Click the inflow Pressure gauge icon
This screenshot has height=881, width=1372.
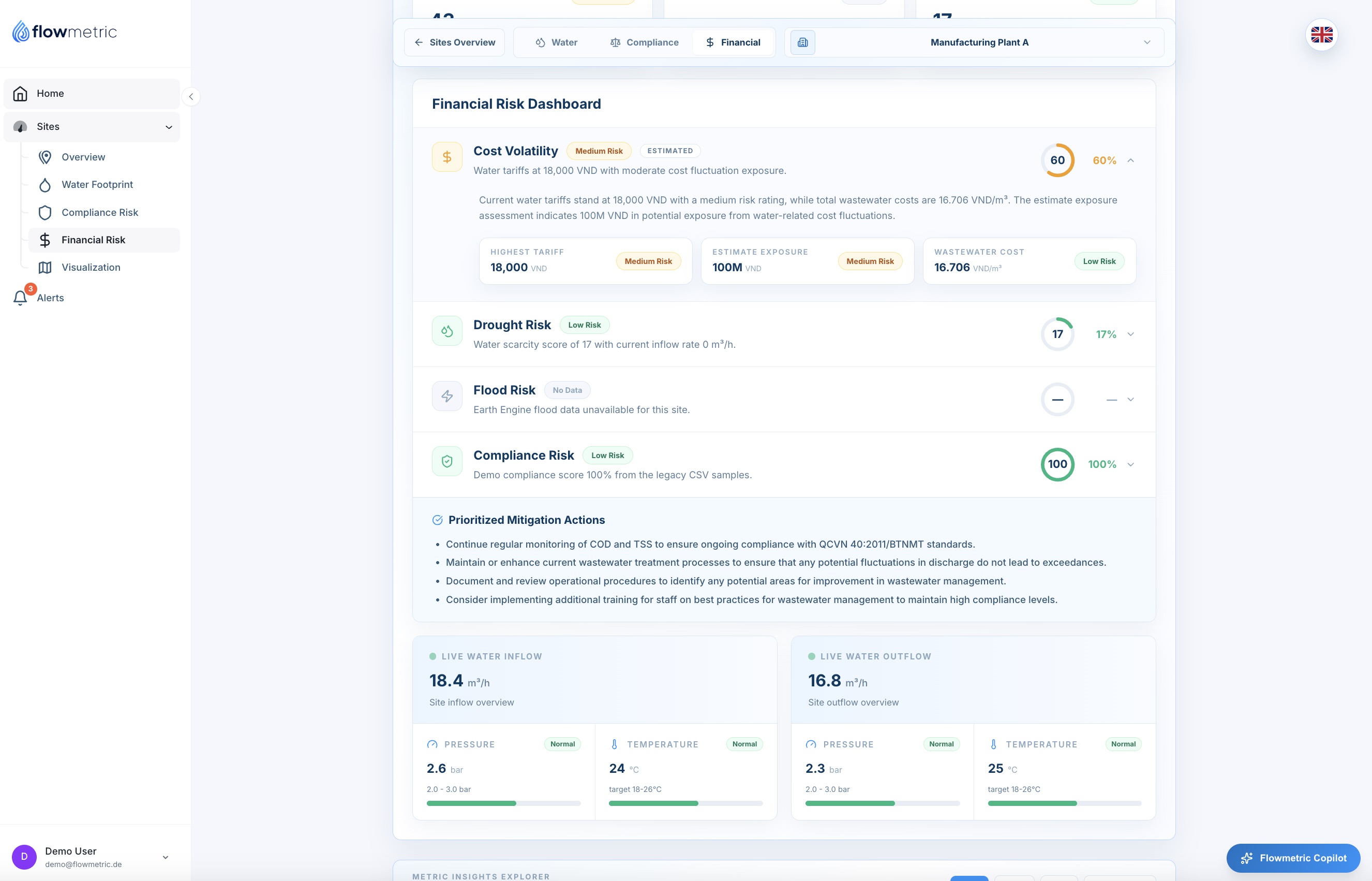[x=432, y=744]
